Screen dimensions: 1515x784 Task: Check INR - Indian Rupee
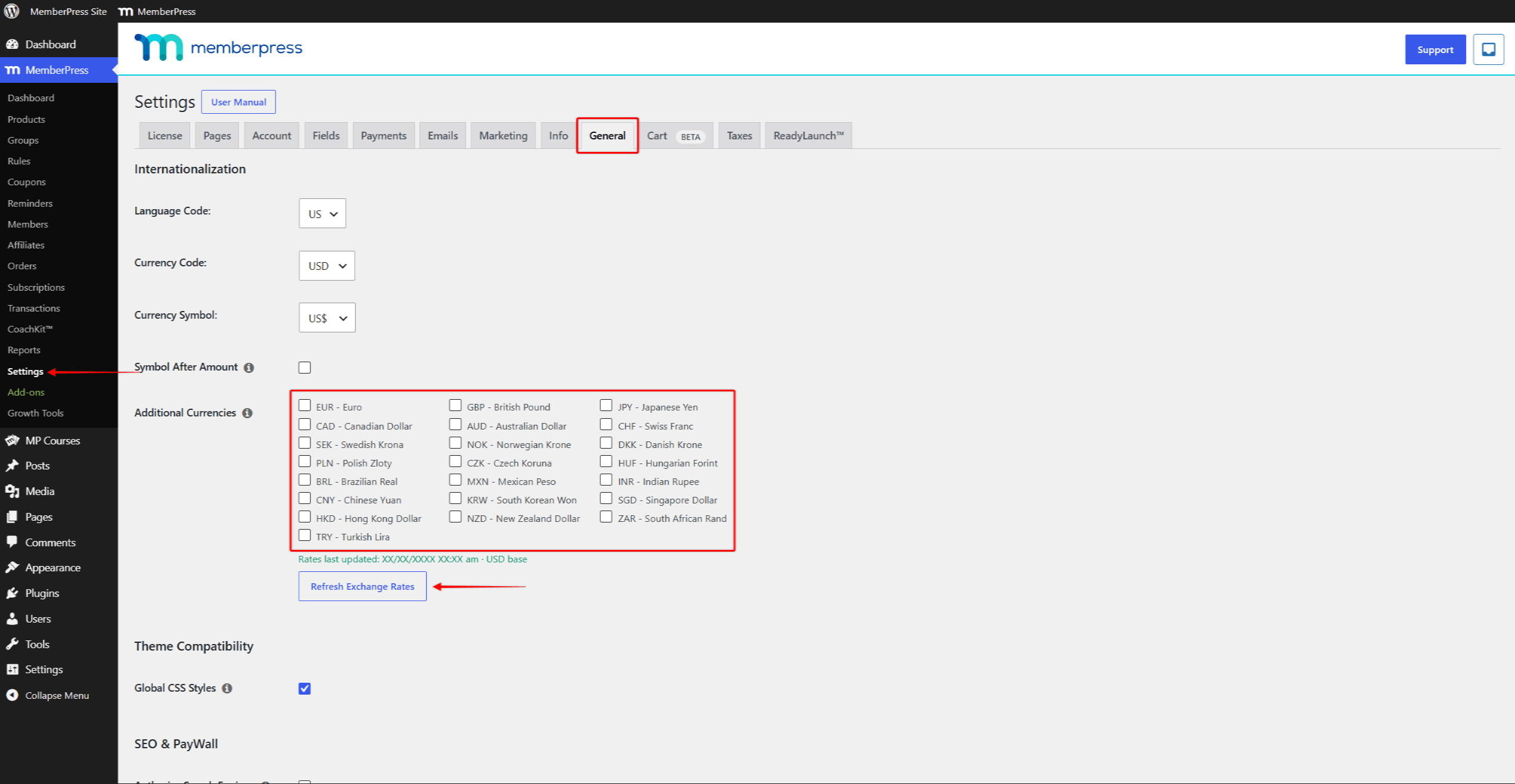coord(606,480)
